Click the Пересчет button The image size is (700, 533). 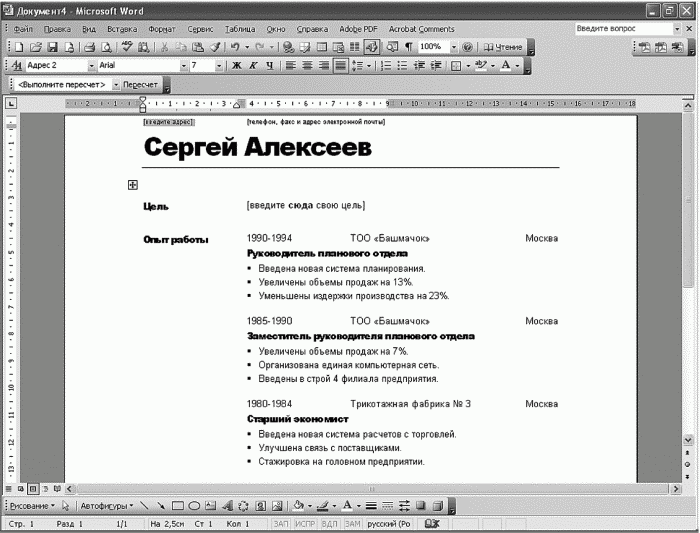click(140, 84)
